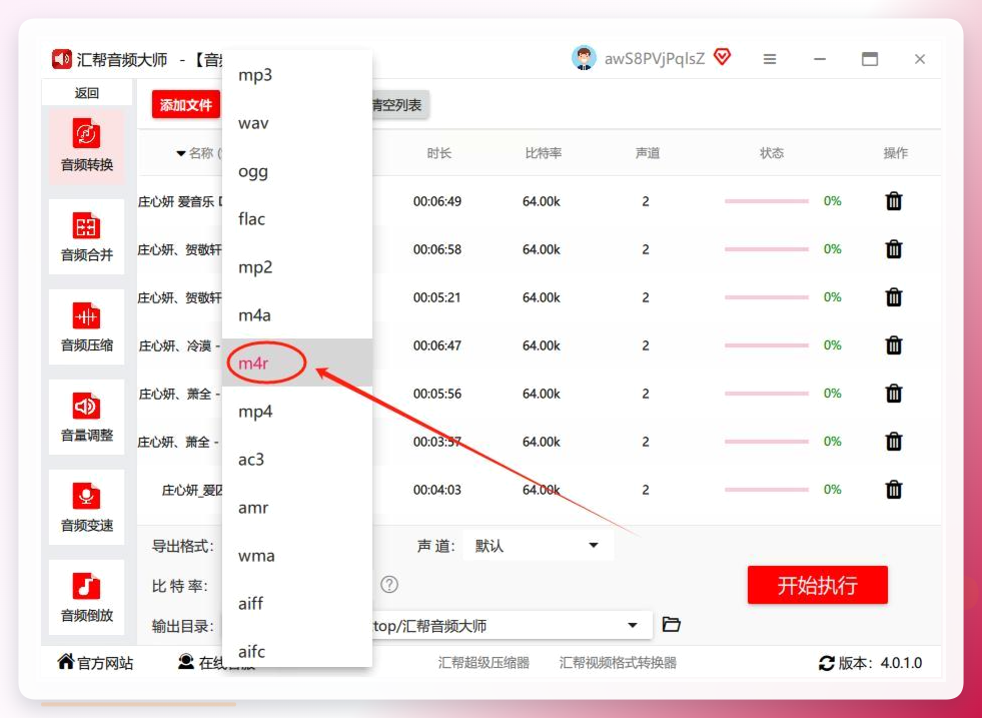Choose mp2 in the format dropdown
982x718 pixels.
297,267
